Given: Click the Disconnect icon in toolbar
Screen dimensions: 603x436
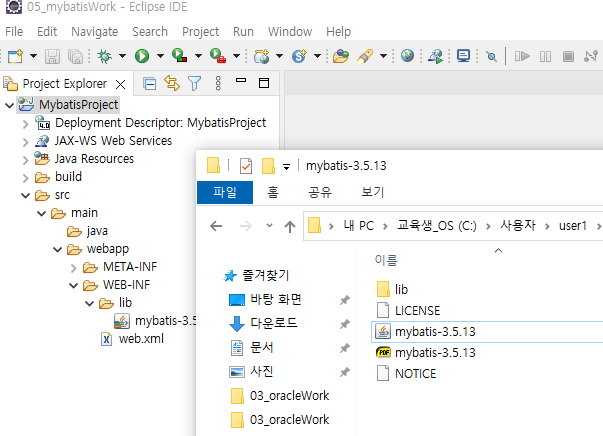Looking at the screenshot, I should click(x=591, y=57).
